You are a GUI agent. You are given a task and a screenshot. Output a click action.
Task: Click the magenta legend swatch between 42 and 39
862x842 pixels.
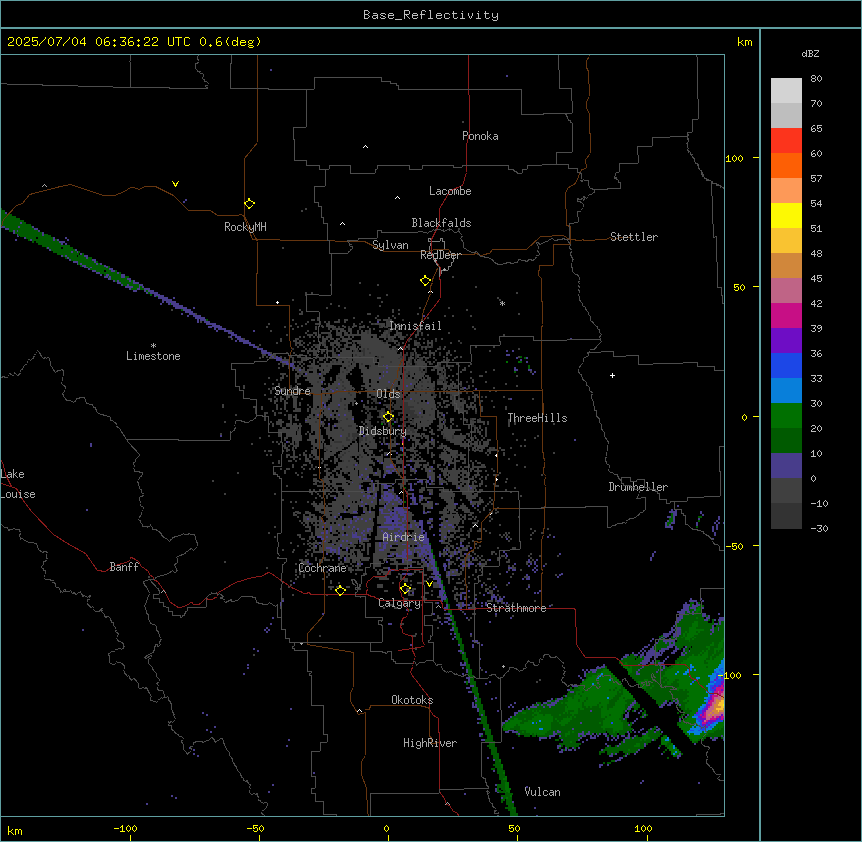pos(786,315)
